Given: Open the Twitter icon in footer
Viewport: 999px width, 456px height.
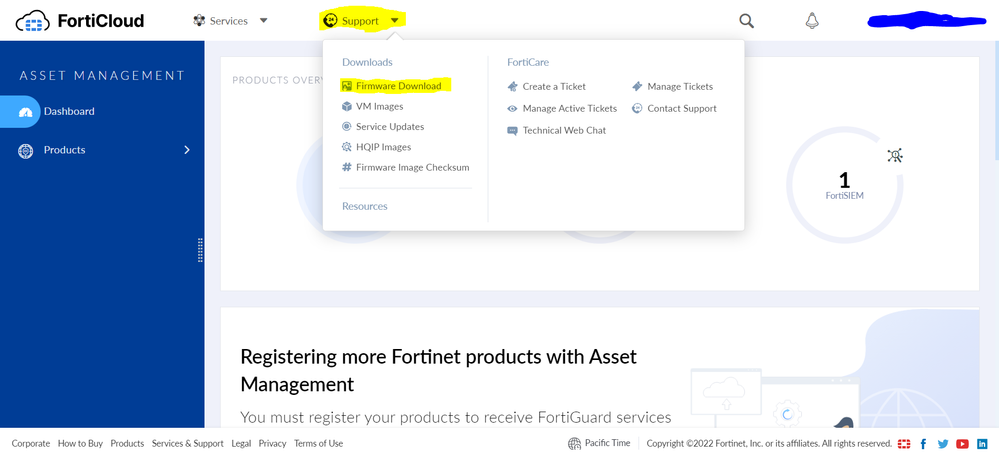Looking at the screenshot, I should pyautogui.click(x=942, y=444).
